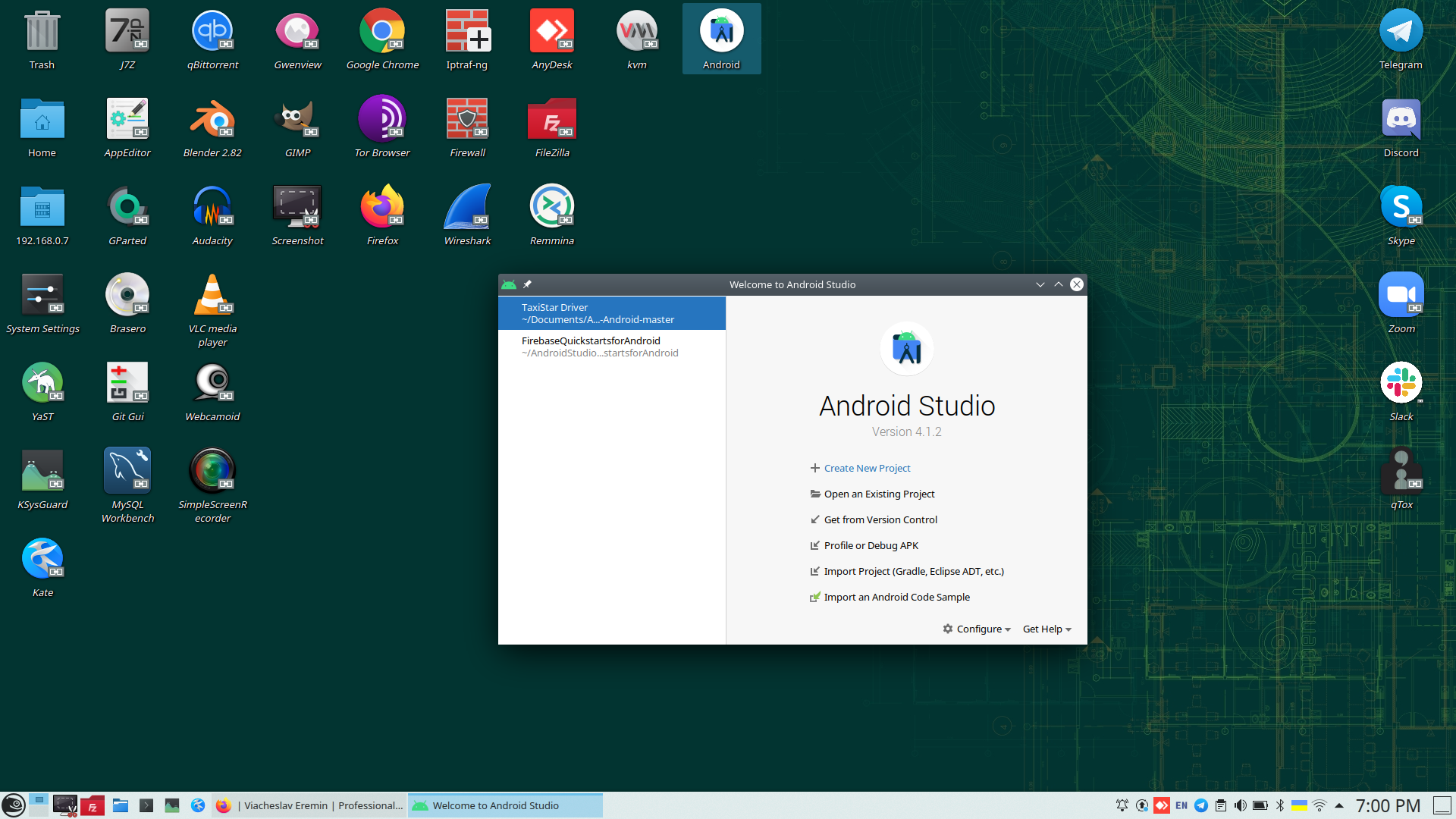
Task: Launch the Audacity desktop icon
Action: (212, 207)
